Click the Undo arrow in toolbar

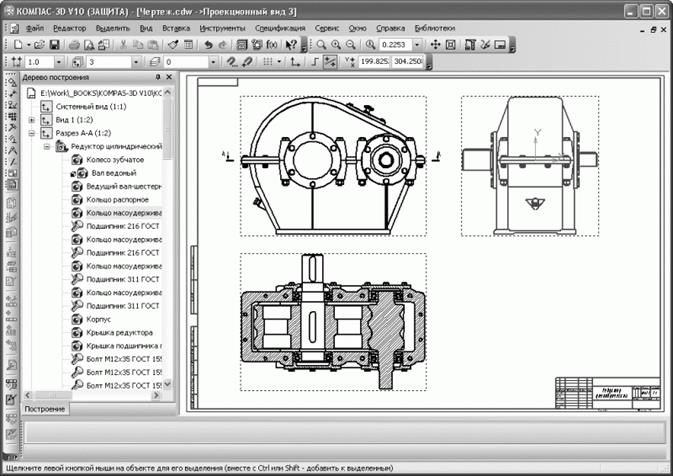pos(209,45)
